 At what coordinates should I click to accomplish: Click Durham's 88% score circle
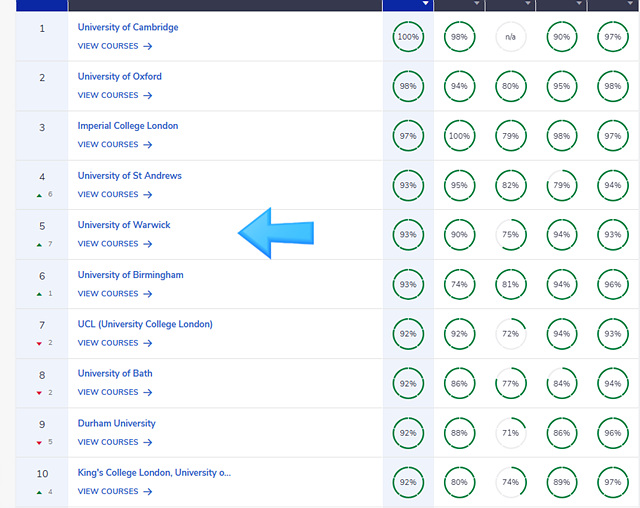[x=459, y=433]
